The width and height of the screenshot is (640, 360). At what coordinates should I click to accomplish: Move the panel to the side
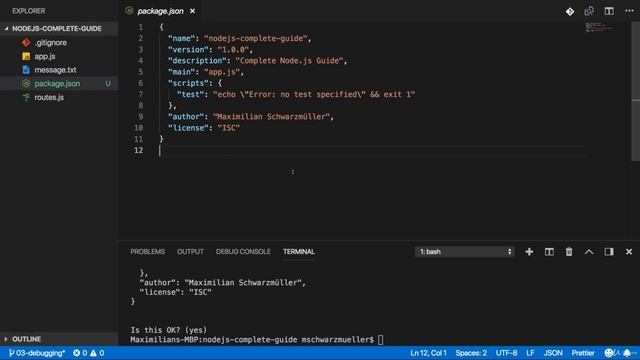(609, 252)
